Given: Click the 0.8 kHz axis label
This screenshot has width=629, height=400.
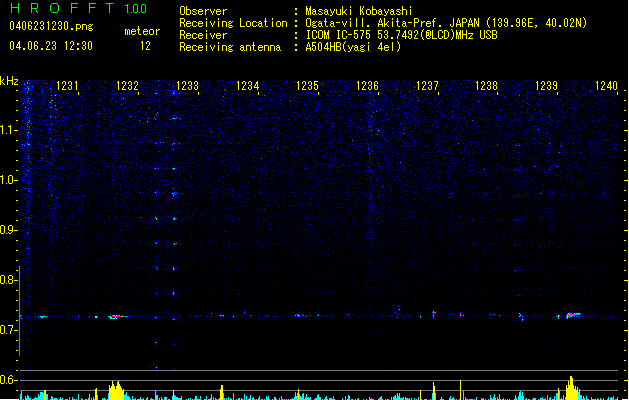Looking at the screenshot, I should click(x=9, y=280).
